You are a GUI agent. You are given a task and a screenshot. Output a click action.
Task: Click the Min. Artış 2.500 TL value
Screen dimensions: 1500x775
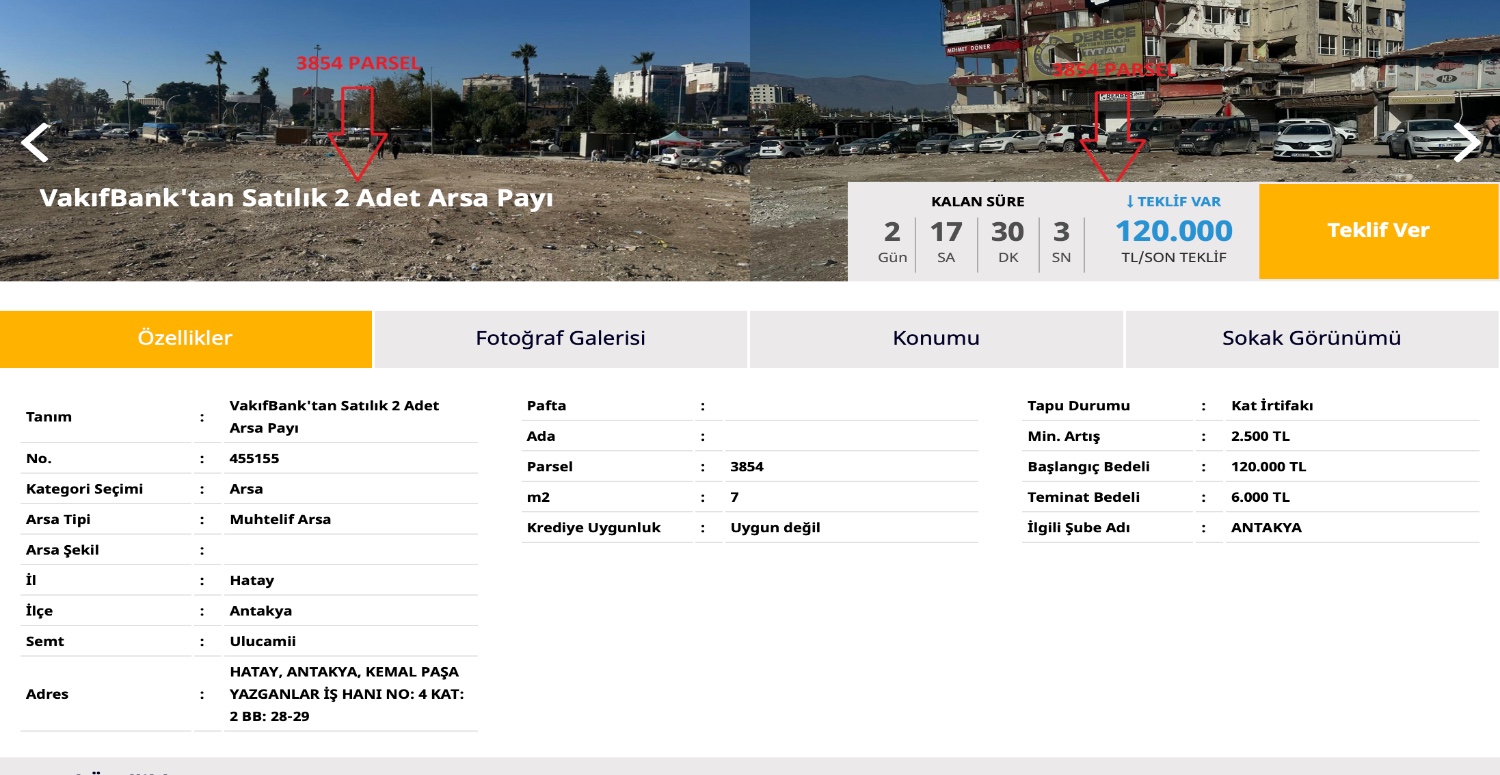[x=1260, y=436]
